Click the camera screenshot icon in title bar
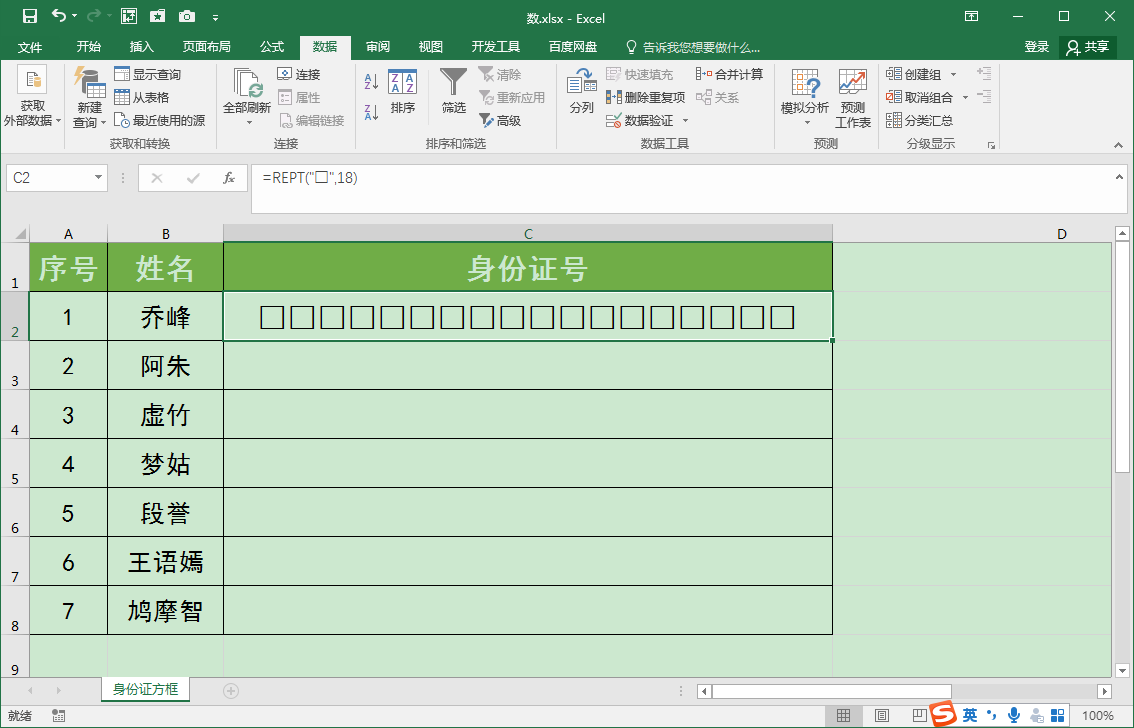Screen dimensions: 1134x728 pos(187,16)
